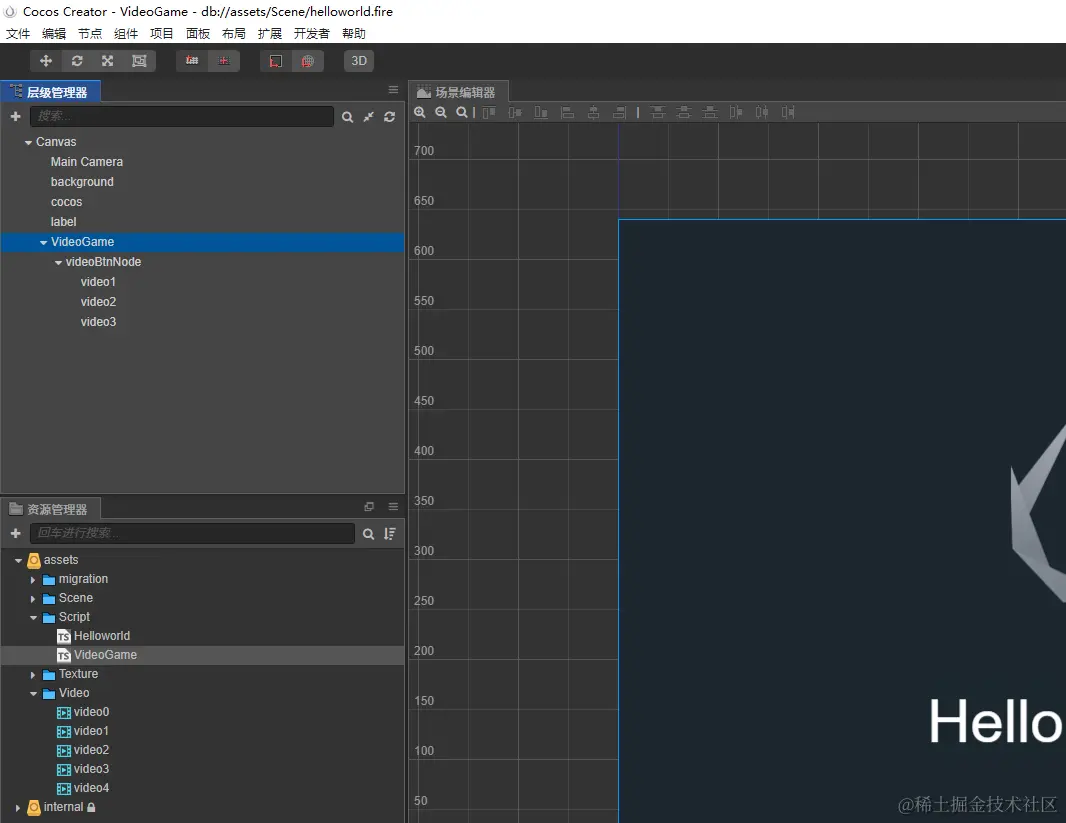Click the assets search input field
Viewport: 1066px width, 823px height.
192,533
